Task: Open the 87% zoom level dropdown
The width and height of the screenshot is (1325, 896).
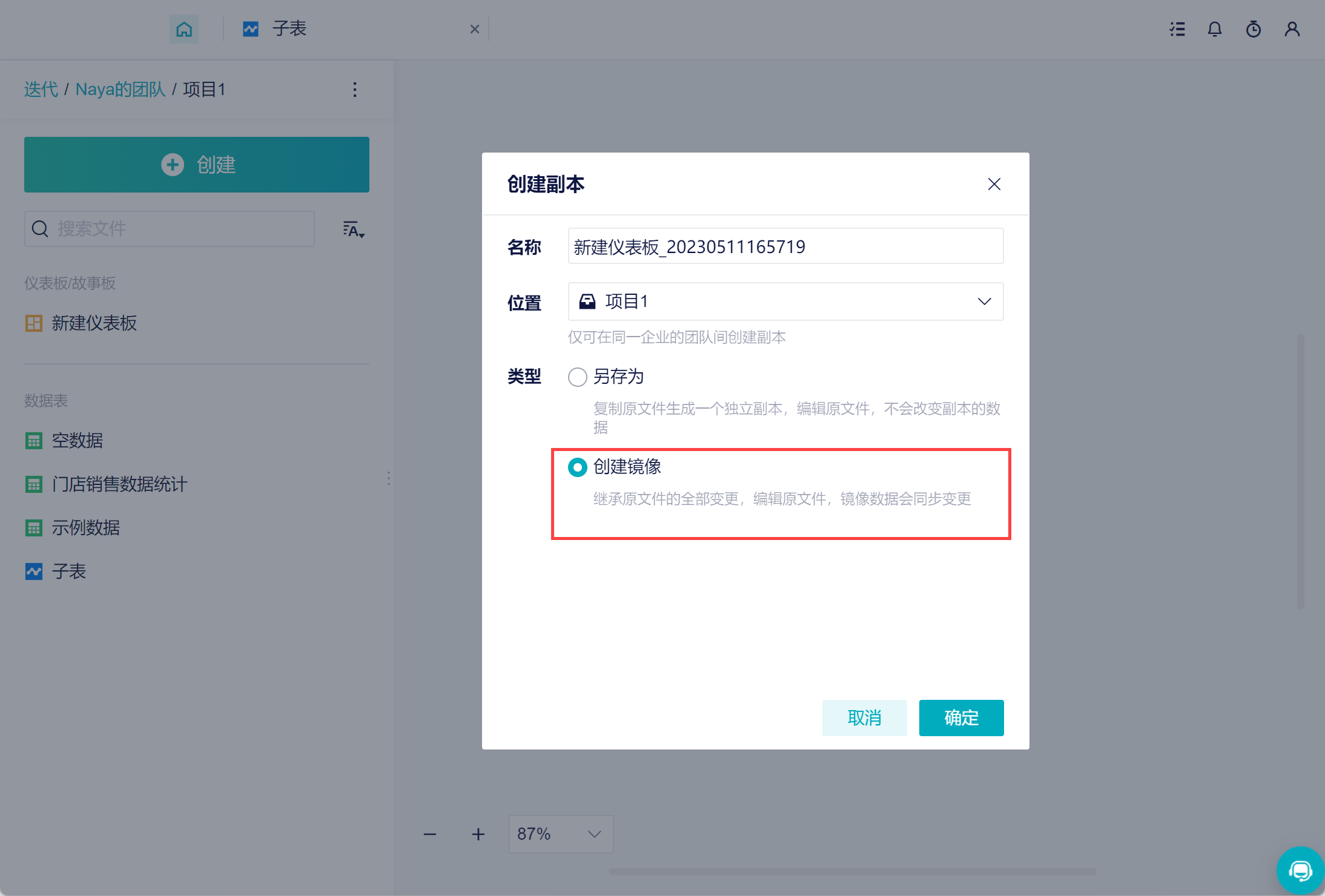Action: pyautogui.click(x=561, y=834)
